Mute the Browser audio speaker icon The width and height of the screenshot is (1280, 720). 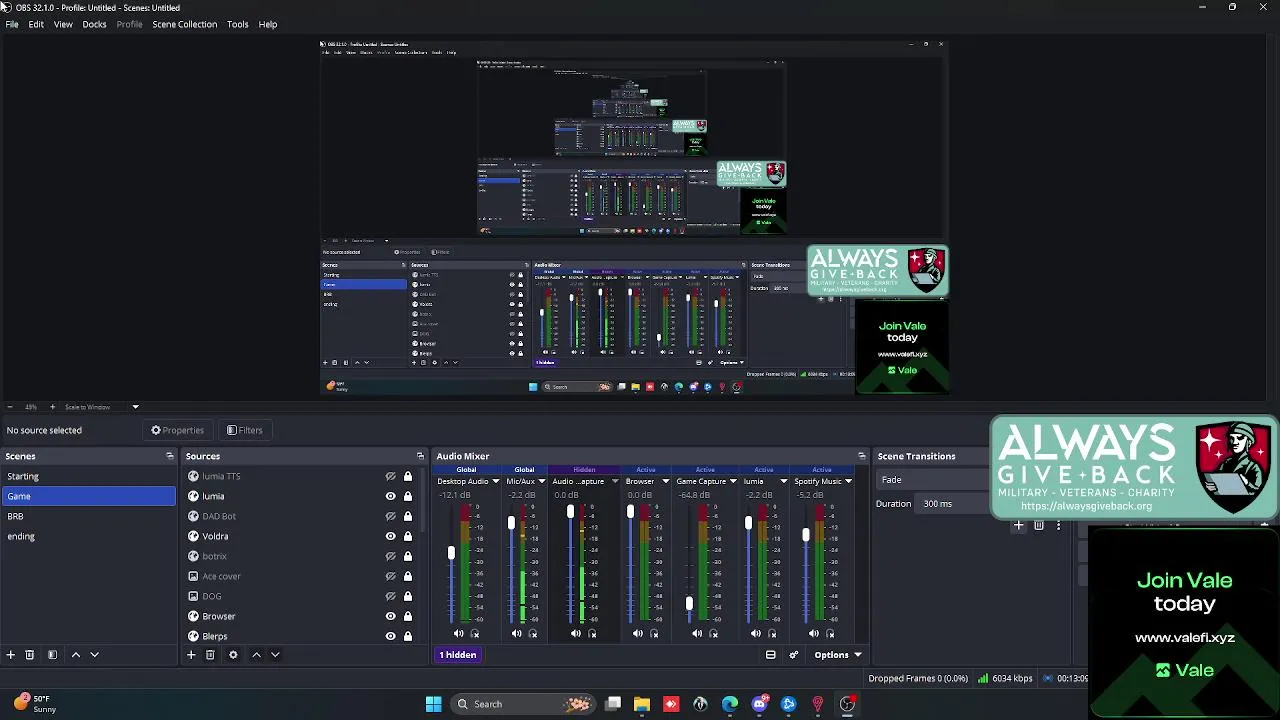click(x=638, y=634)
